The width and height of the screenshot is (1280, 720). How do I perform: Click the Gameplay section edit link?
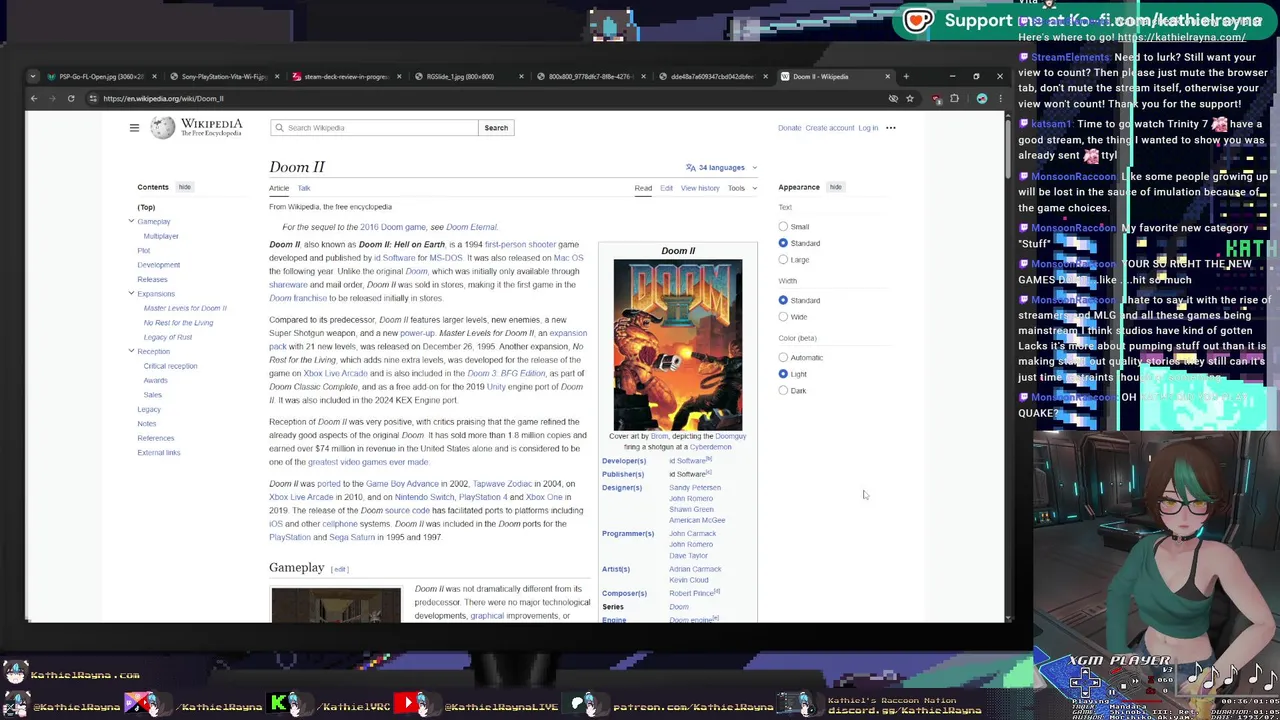(340, 569)
